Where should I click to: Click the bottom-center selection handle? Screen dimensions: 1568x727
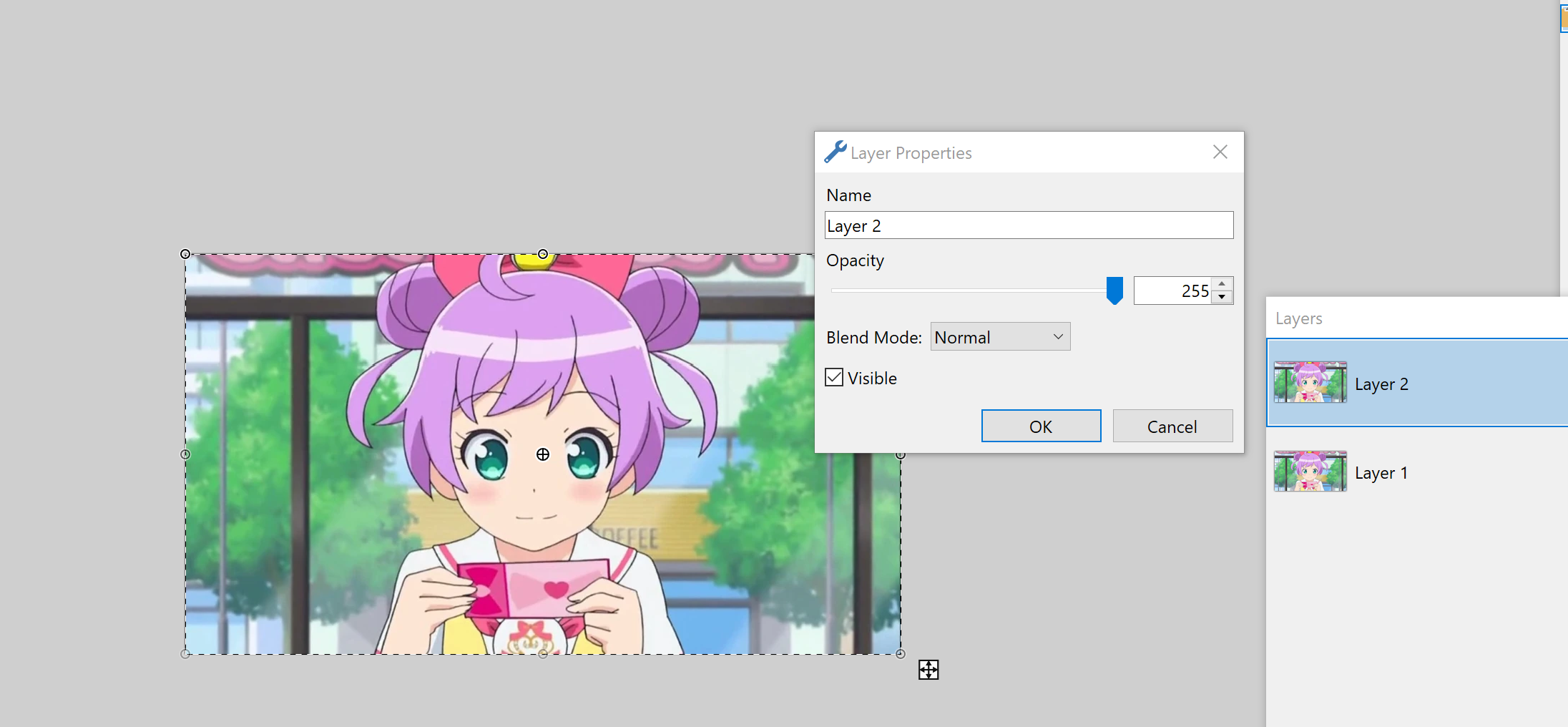(x=543, y=653)
